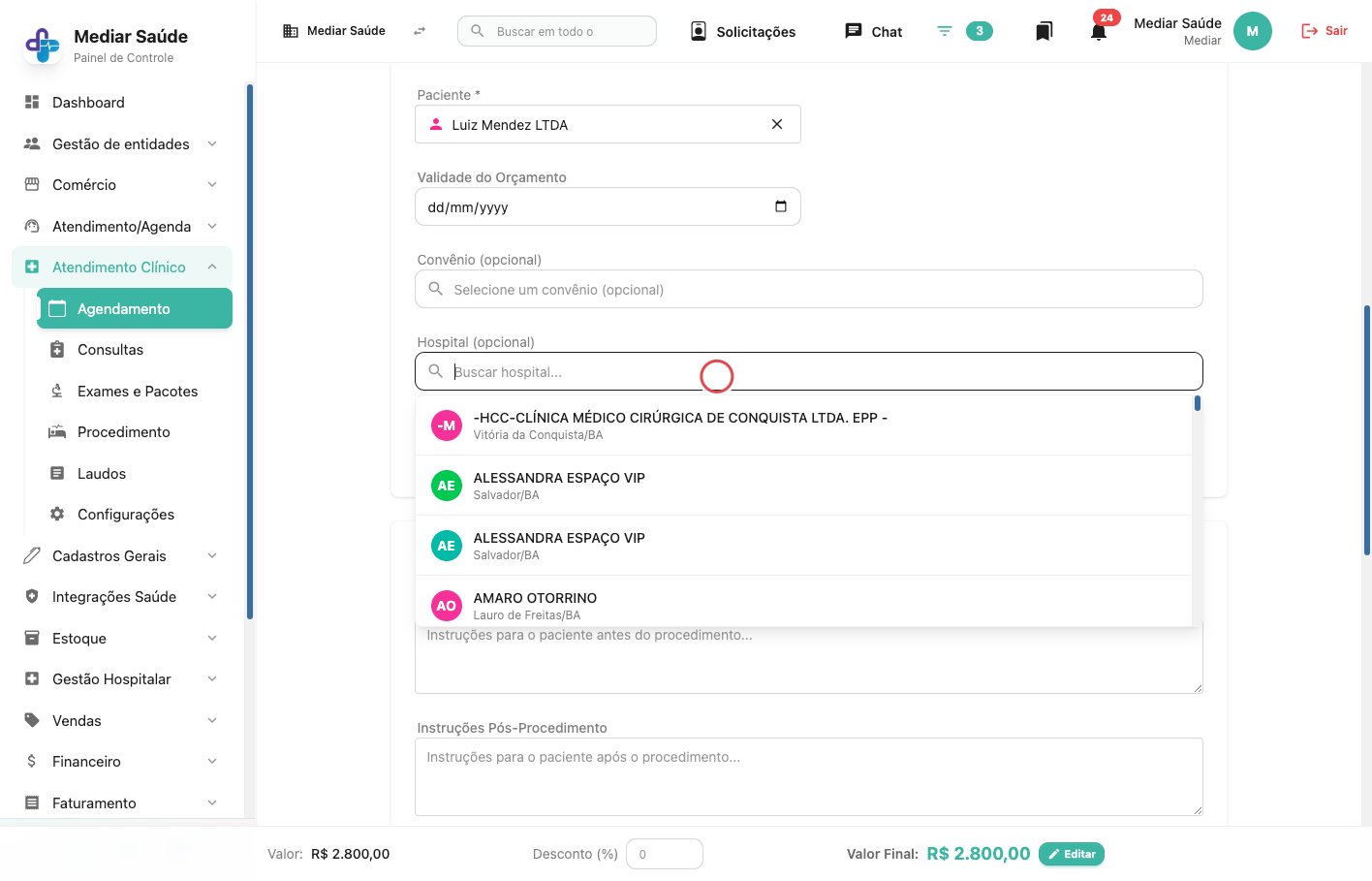Click the Comércio storefront icon
Image resolution: width=1372 pixels, height=881 pixels.
tap(32, 184)
